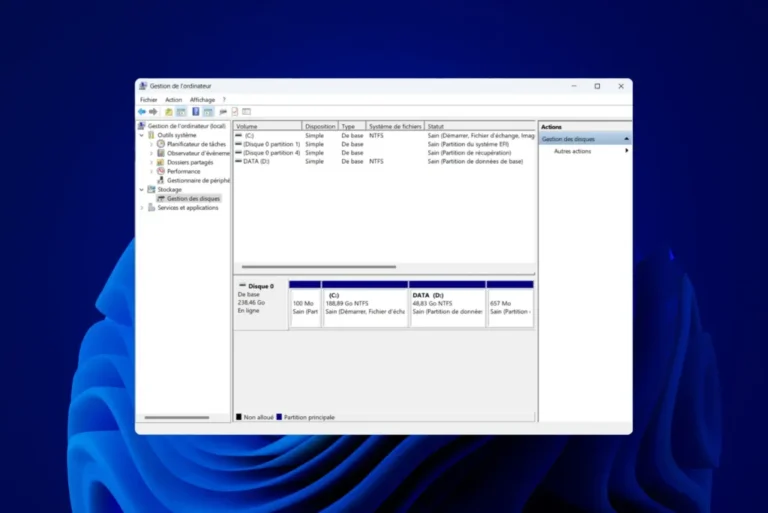Sort the list by Volume column header
Image resolution: width=768 pixels, height=513 pixels.
[267, 127]
